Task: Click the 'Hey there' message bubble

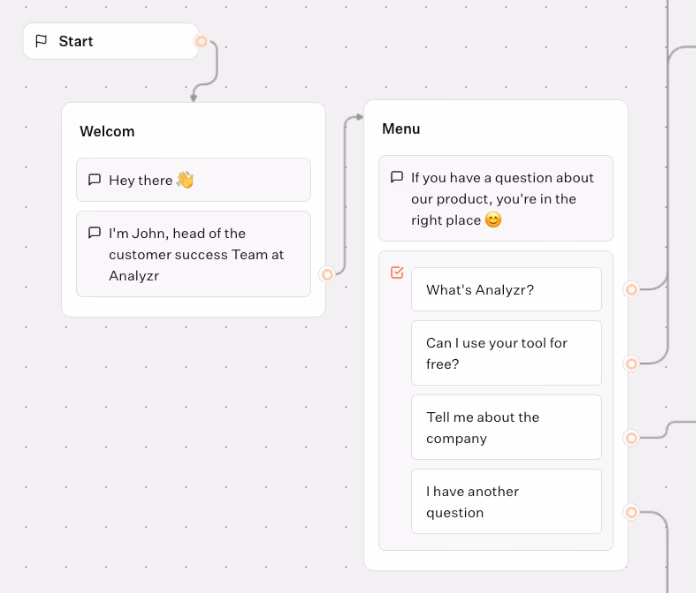Action: [193, 180]
